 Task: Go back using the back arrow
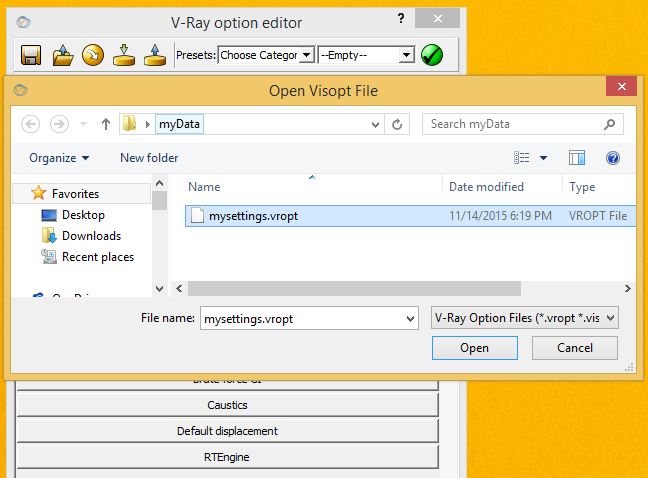[x=30, y=124]
